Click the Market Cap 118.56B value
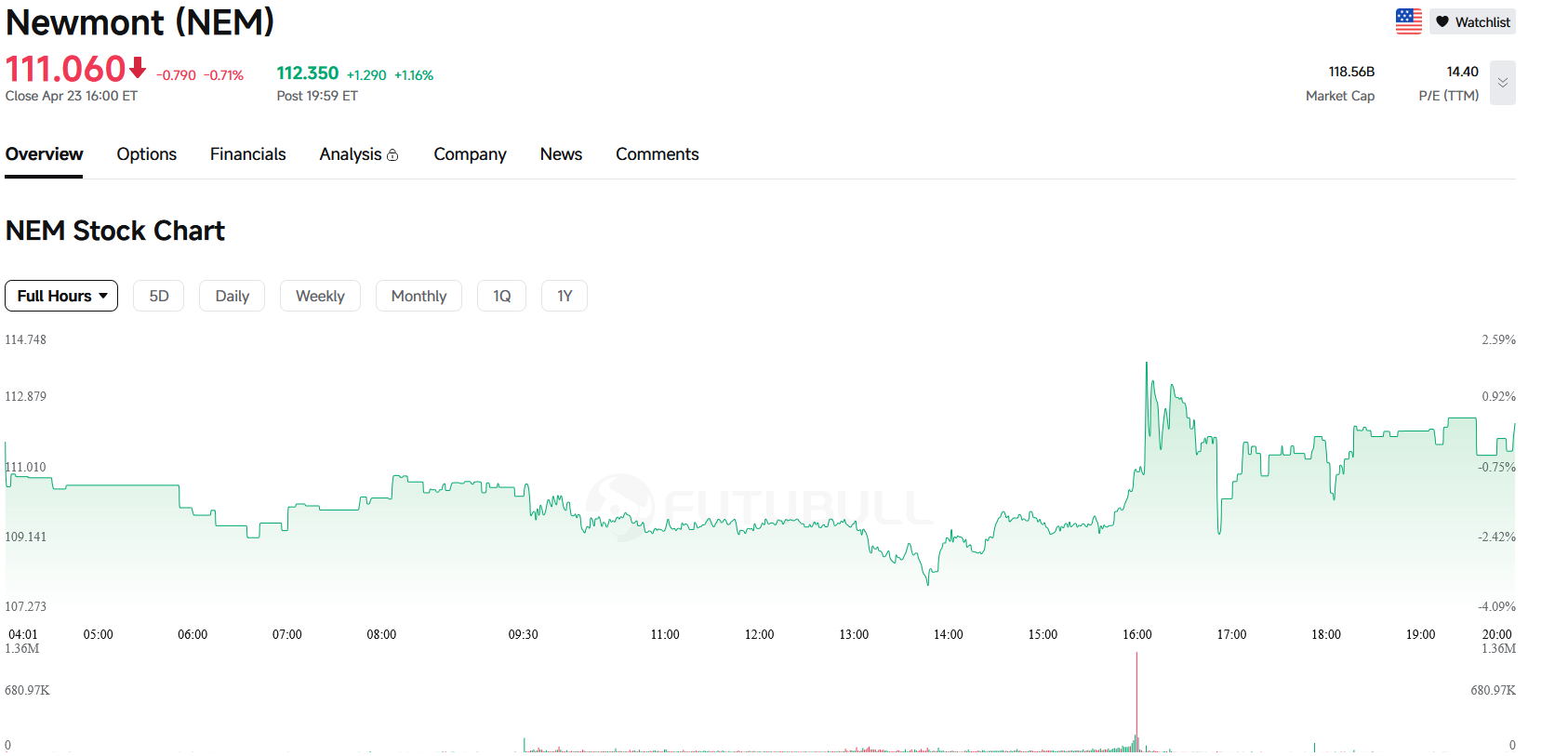 click(1350, 72)
